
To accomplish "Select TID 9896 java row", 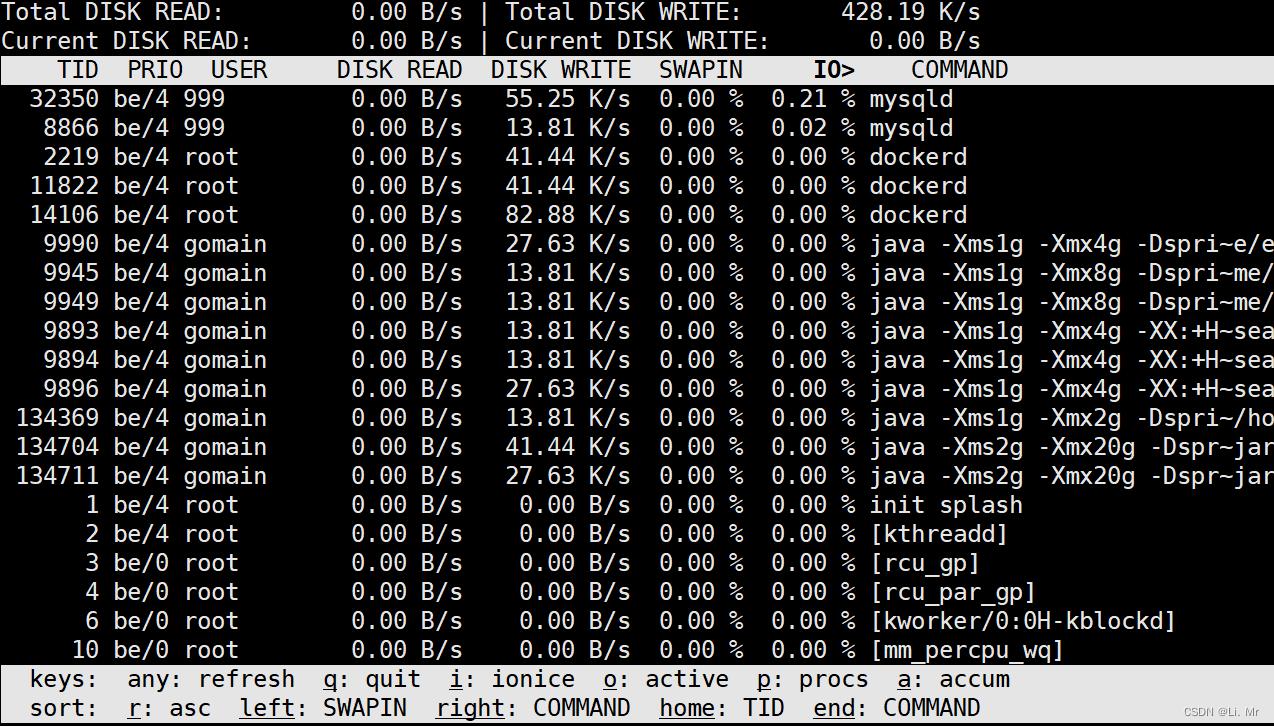I will pyautogui.click(x=637, y=389).
